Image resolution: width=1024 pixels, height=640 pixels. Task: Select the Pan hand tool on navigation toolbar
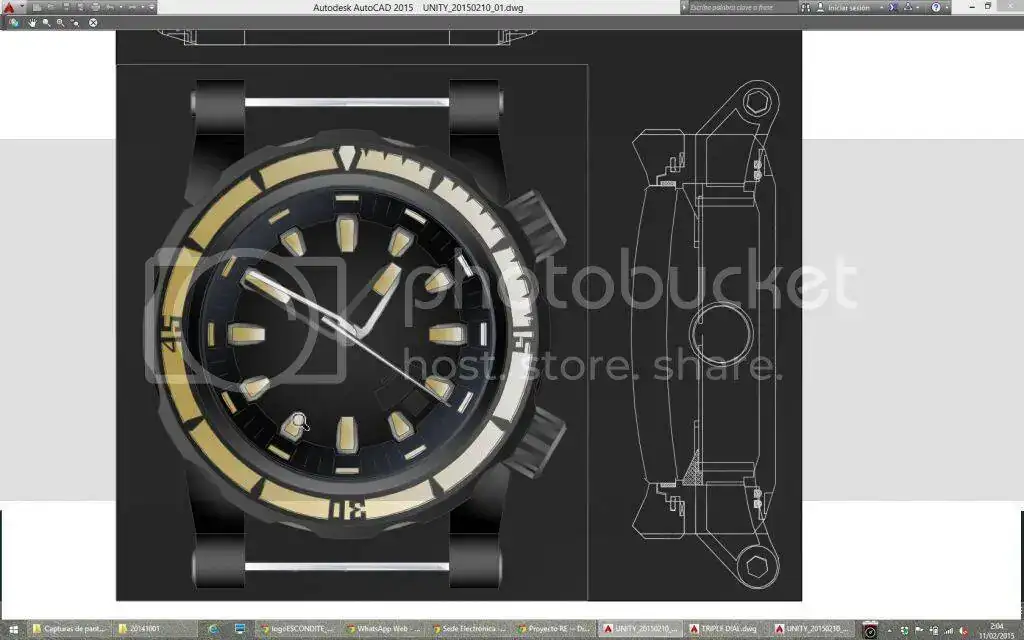(x=33, y=22)
